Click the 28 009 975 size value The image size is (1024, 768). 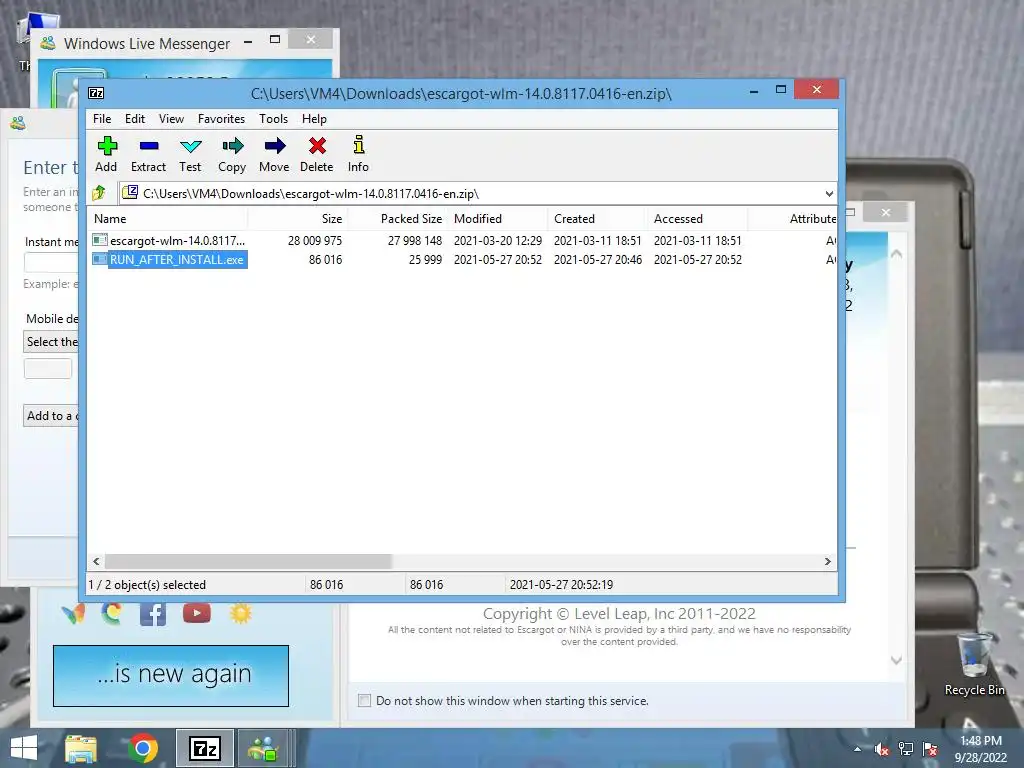point(315,240)
